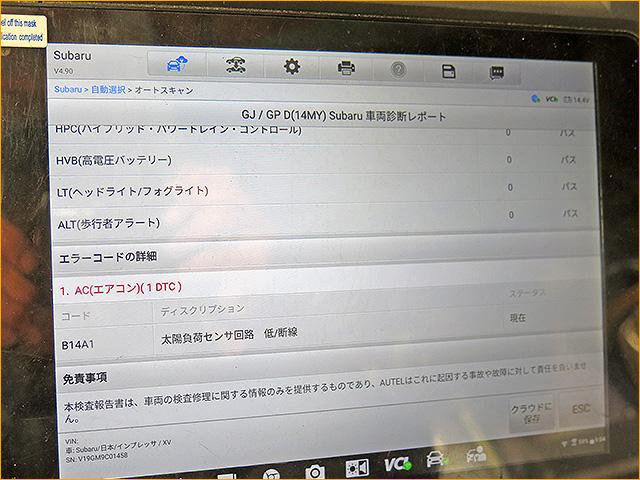The image size is (640, 480).
Task: Open the car diagnostics shortcut in bottom bar
Action: 437,459
